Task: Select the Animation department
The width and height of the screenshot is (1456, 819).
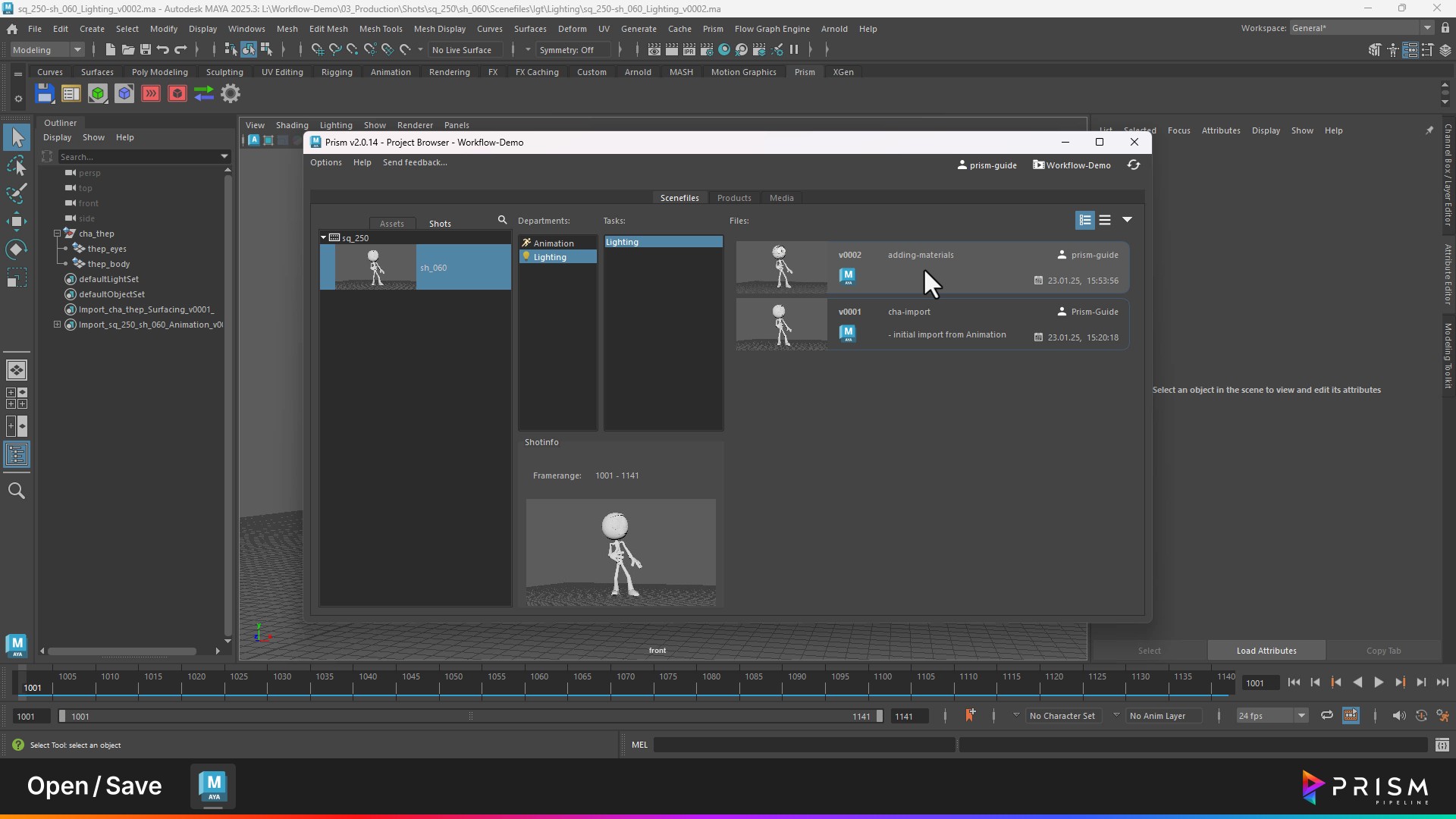Action: [558, 243]
